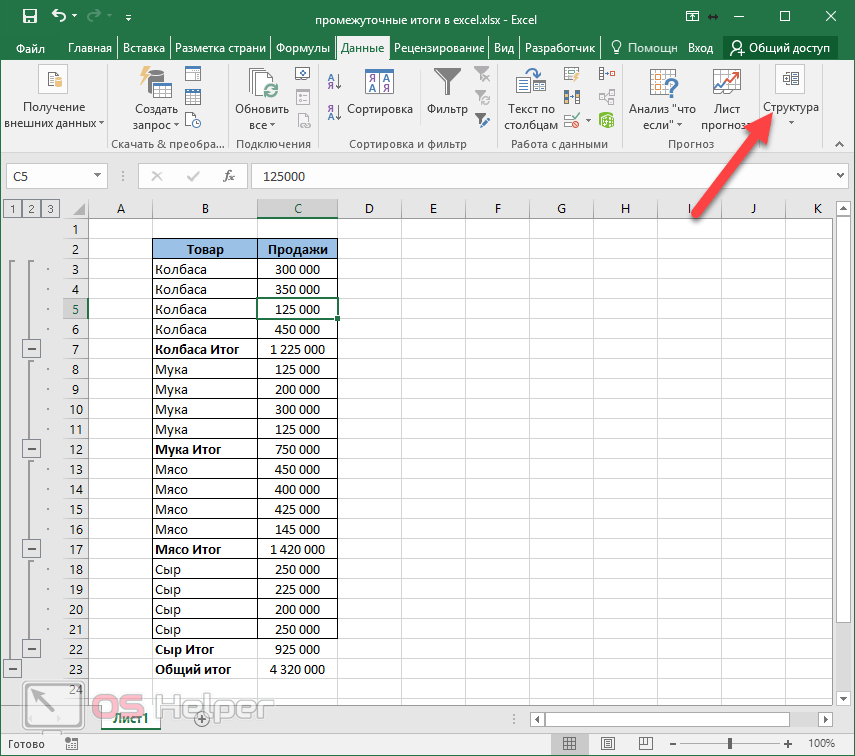Click the Flash Fill icon
Image resolution: width=855 pixels, height=756 pixels.
tap(571, 74)
